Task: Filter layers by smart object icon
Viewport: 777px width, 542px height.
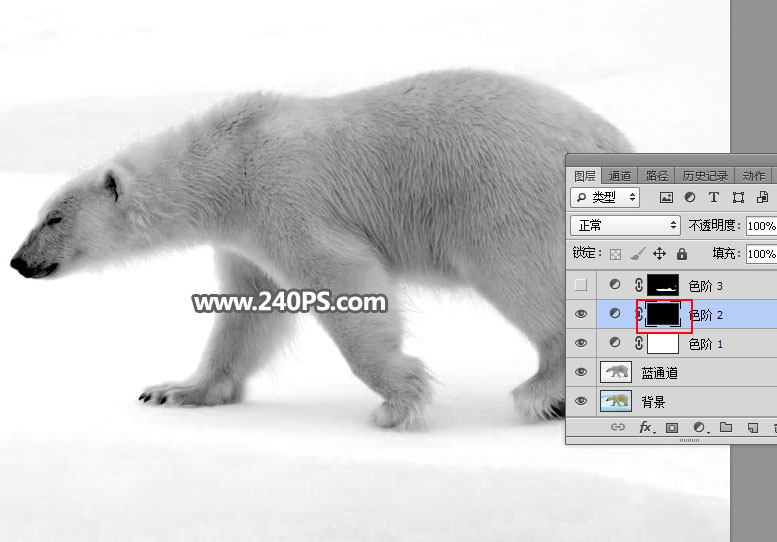Action: pos(763,197)
